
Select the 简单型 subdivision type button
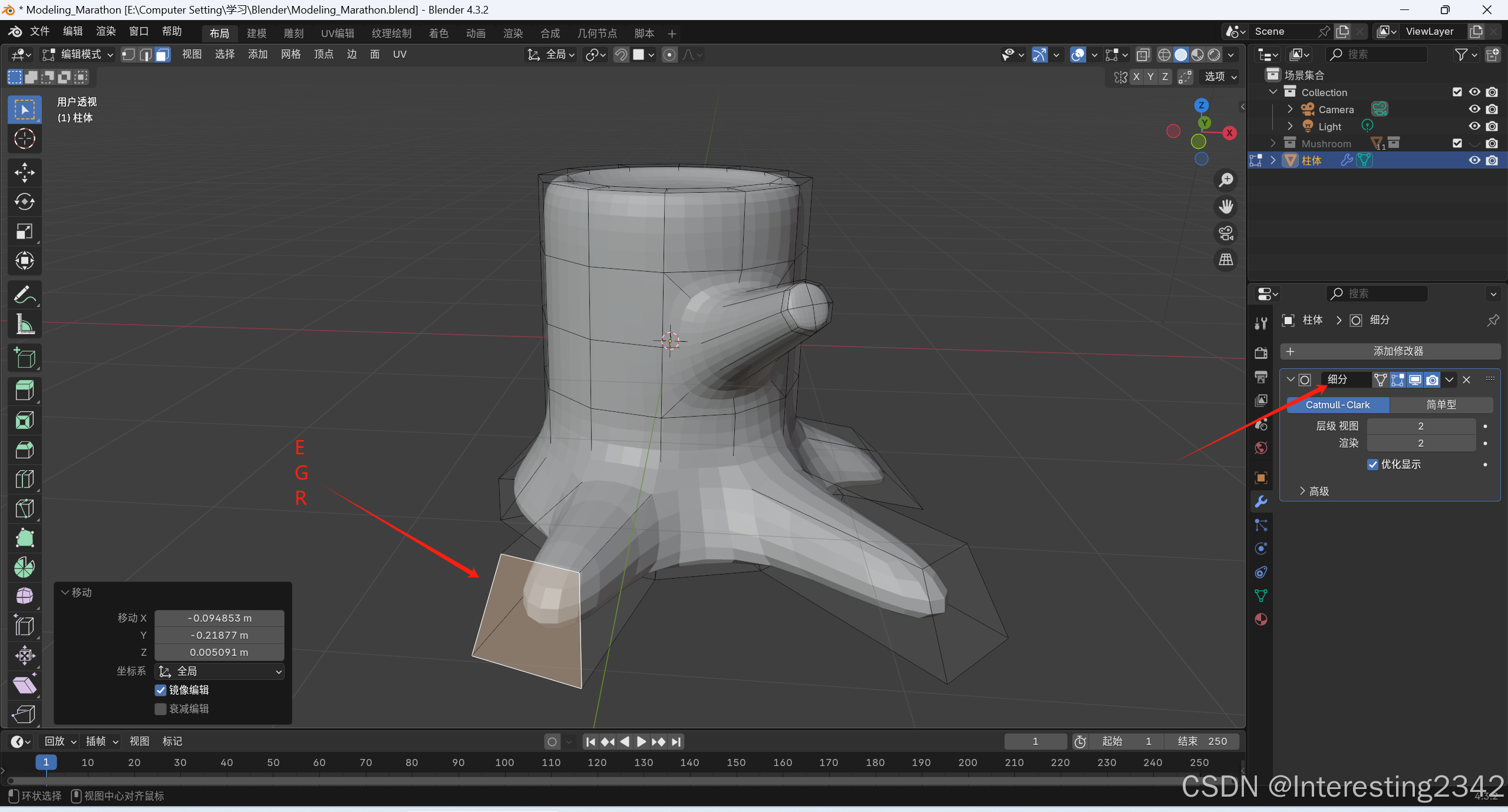1440,405
